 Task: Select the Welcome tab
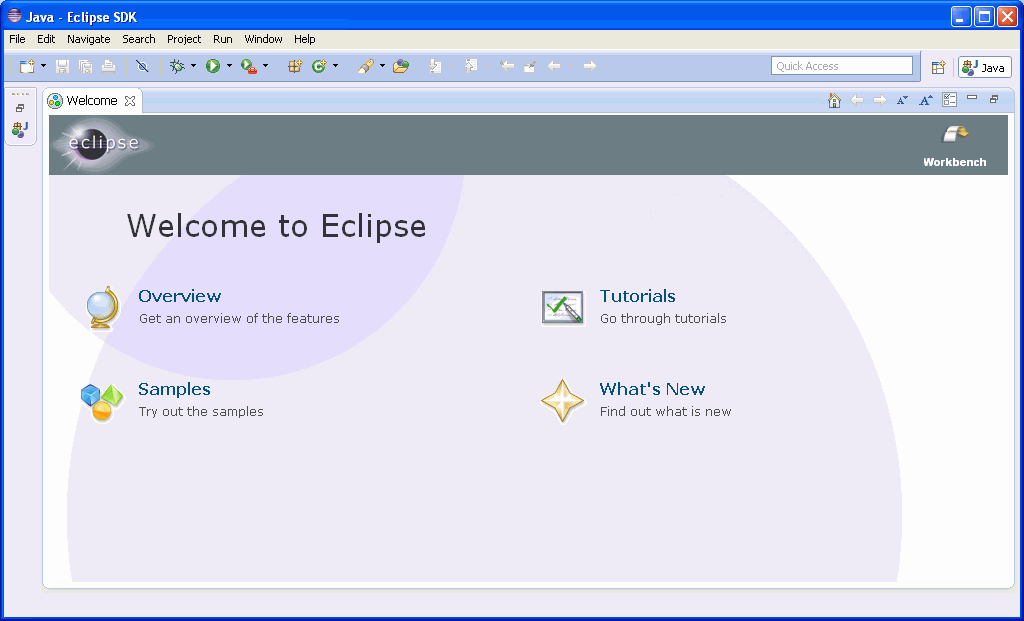point(91,101)
